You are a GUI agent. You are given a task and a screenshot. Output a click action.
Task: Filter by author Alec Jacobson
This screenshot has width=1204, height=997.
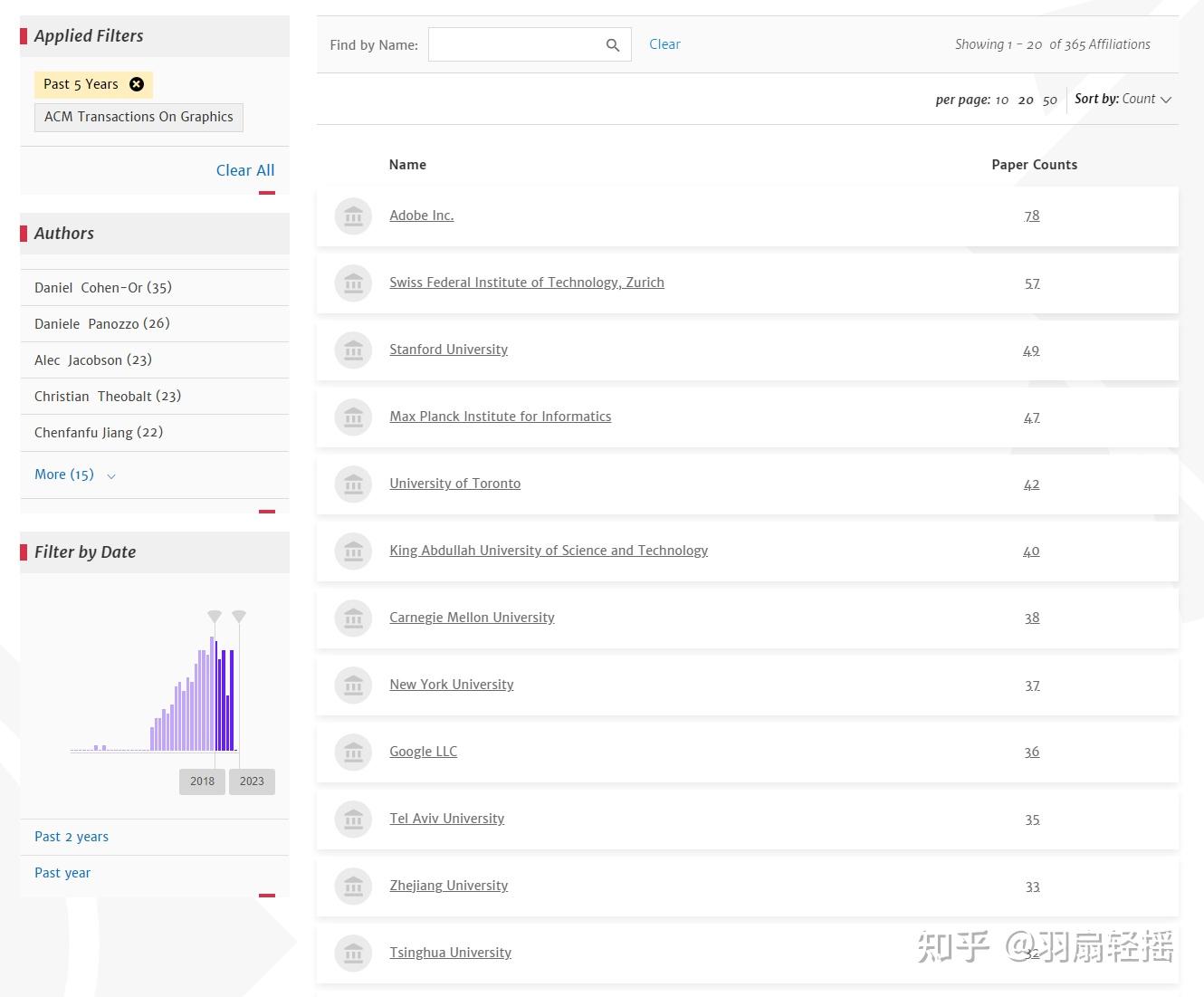coord(93,359)
